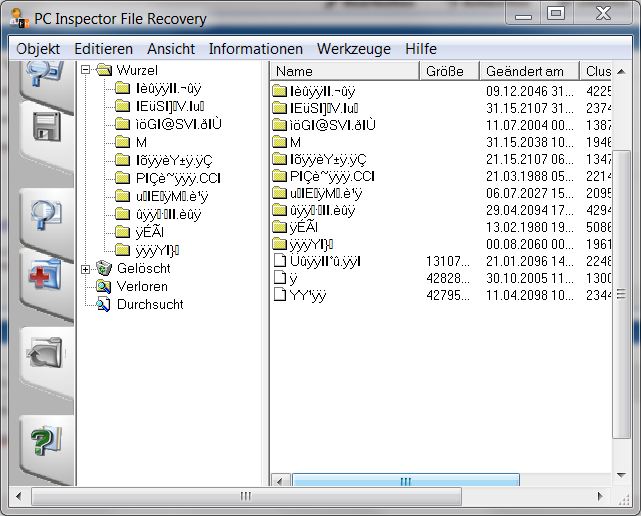Select Gelöscht in the tree

143,268
